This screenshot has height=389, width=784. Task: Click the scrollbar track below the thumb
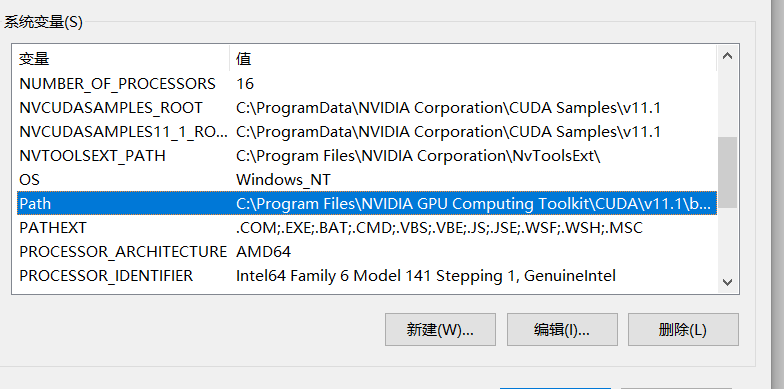728,239
